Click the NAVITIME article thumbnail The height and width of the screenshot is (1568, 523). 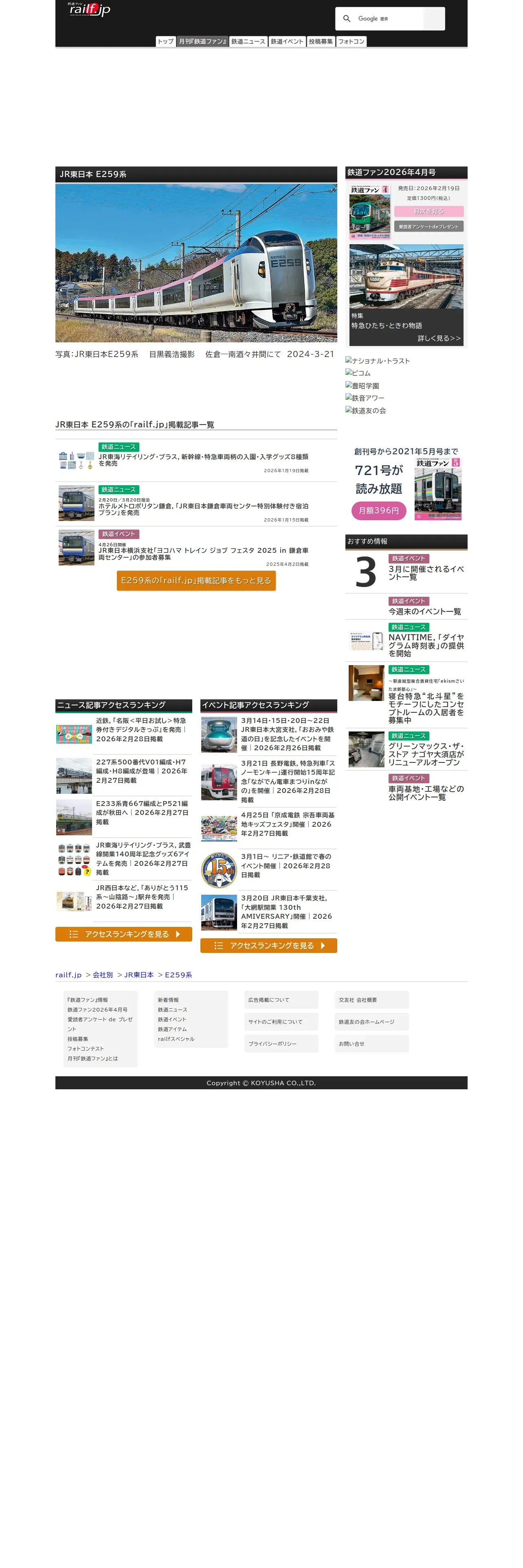[x=366, y=641]
